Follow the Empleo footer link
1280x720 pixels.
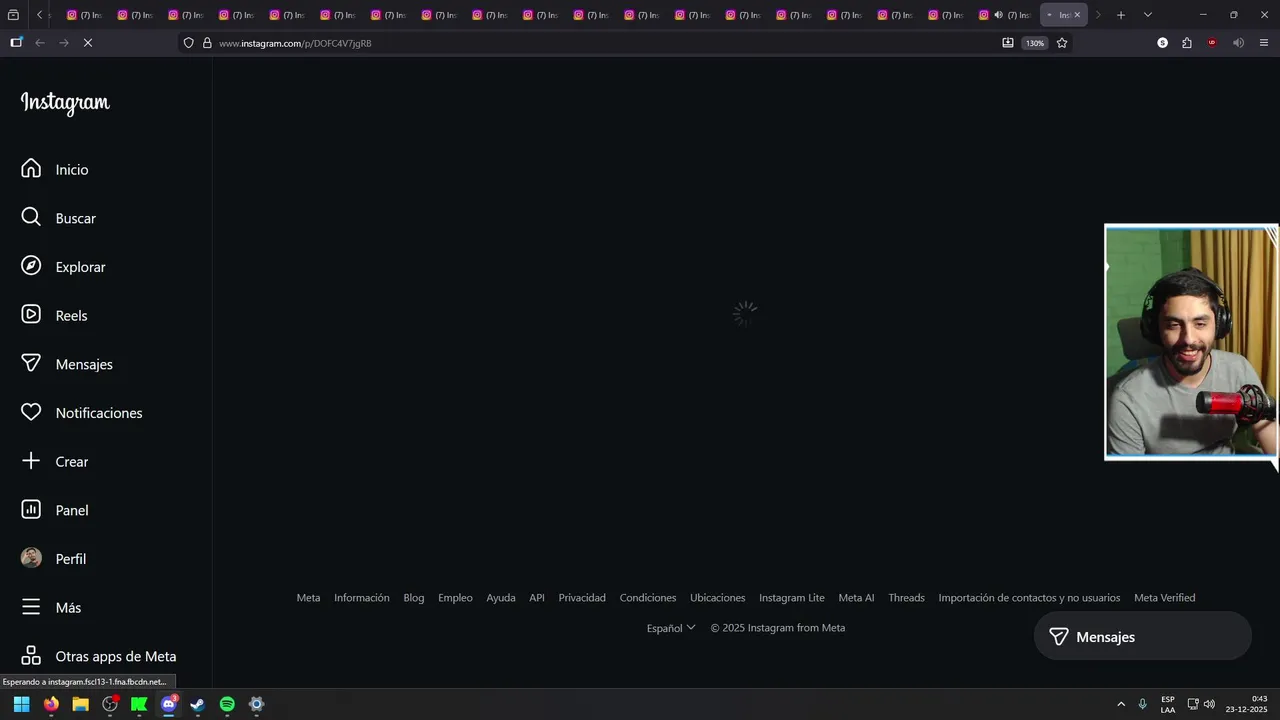pyautogui.click(x=455, y=598)
